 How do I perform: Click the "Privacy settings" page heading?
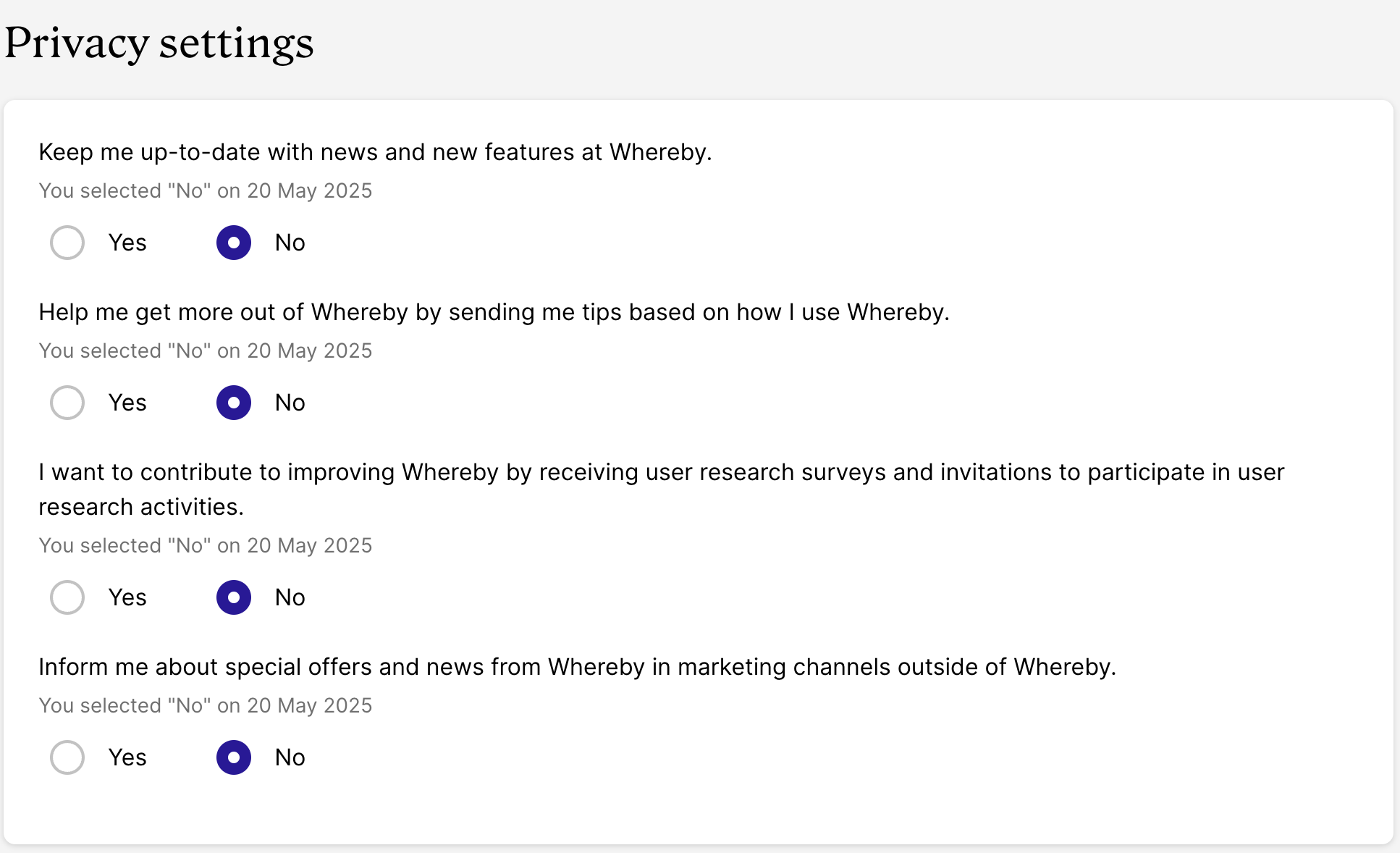(159, 43)
